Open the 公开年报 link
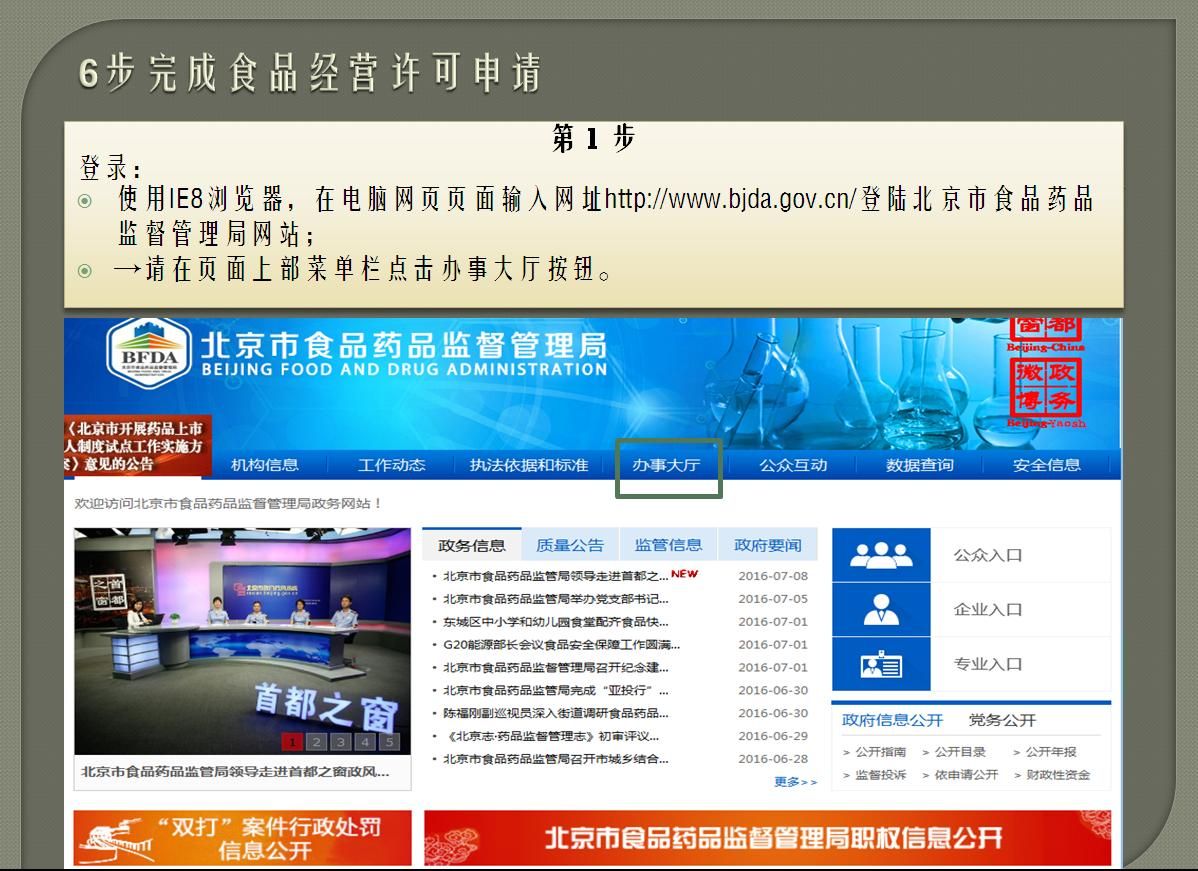This screenshot has width=1198, height=871. point(1051,752)
